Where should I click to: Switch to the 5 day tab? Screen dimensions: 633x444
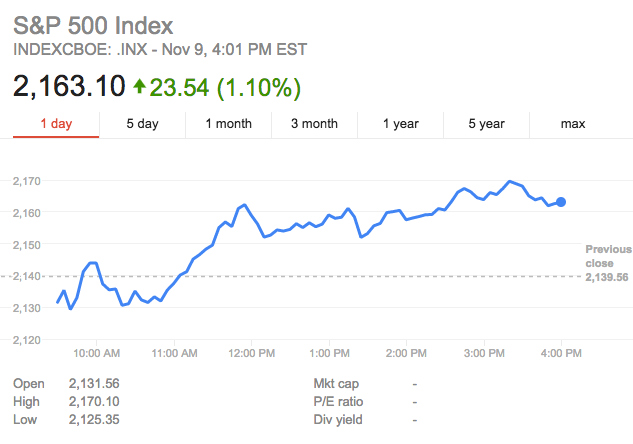142,124
